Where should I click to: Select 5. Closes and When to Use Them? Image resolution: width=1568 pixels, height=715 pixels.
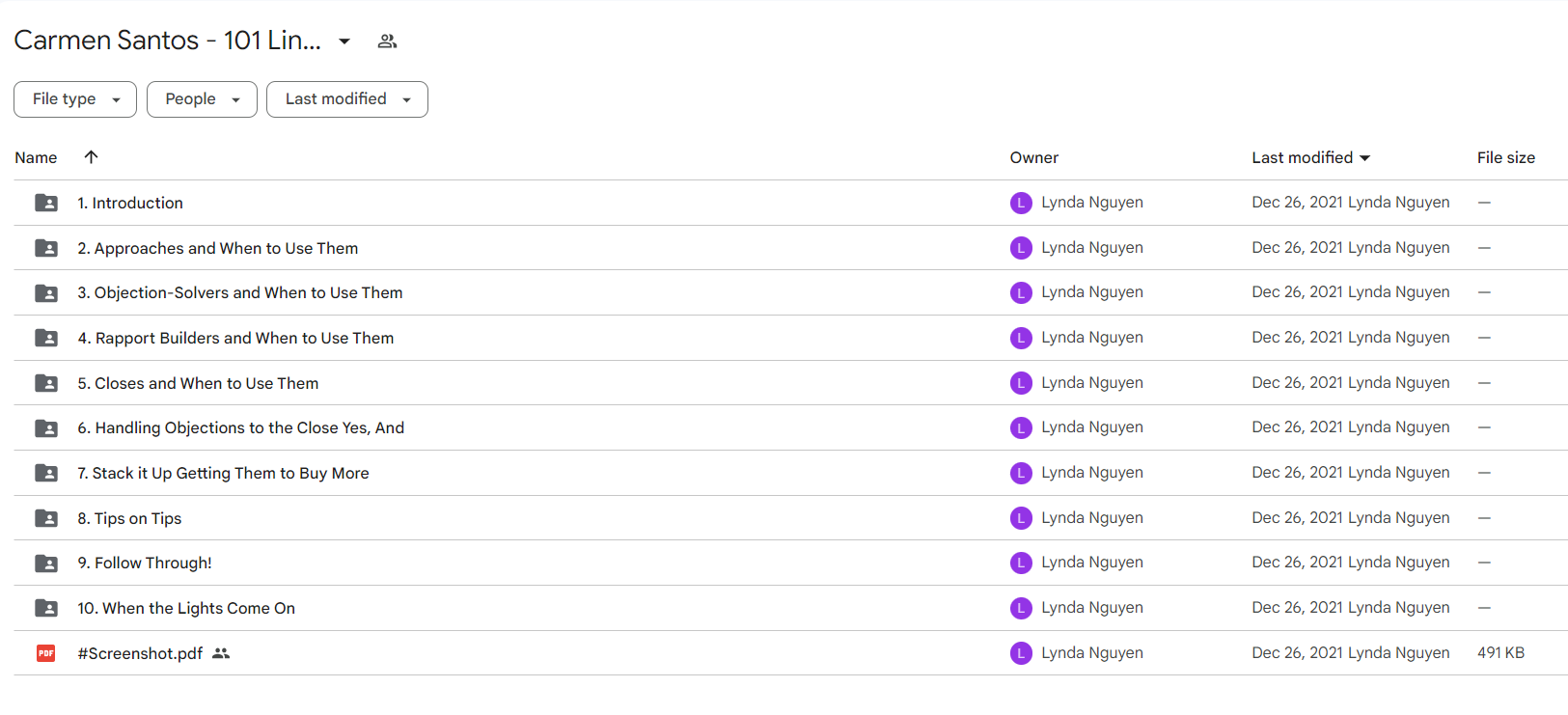198,383
